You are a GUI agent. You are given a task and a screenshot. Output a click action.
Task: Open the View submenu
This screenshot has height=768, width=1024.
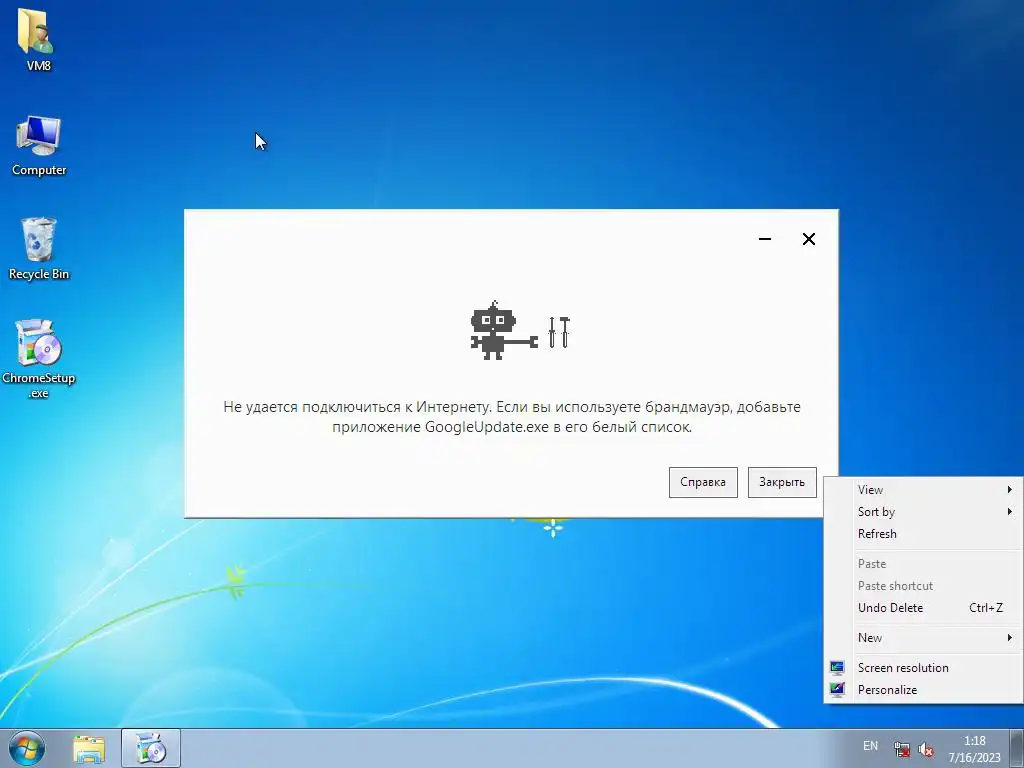(x=923, y=490)
